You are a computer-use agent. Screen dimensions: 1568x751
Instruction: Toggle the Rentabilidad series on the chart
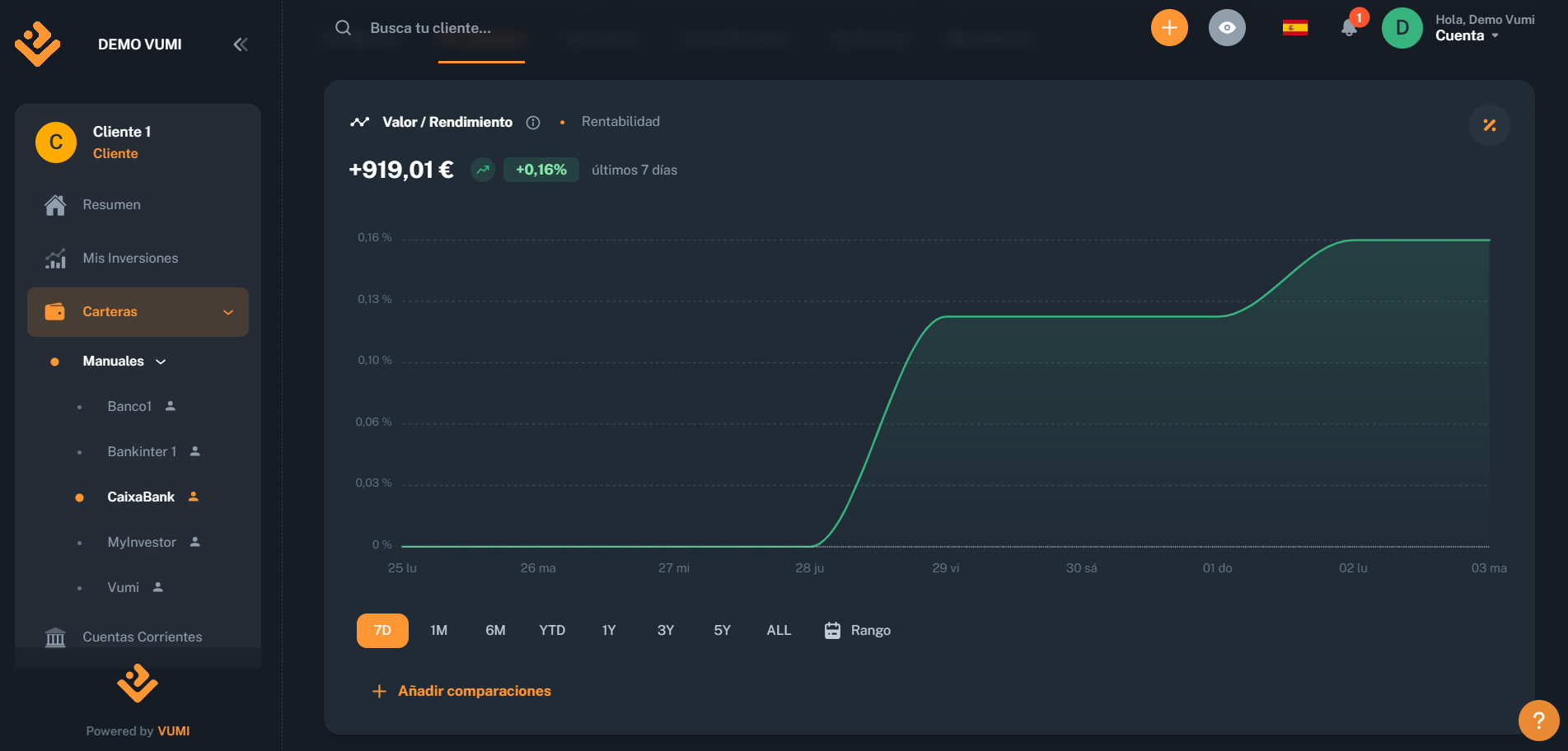[620, 121]
